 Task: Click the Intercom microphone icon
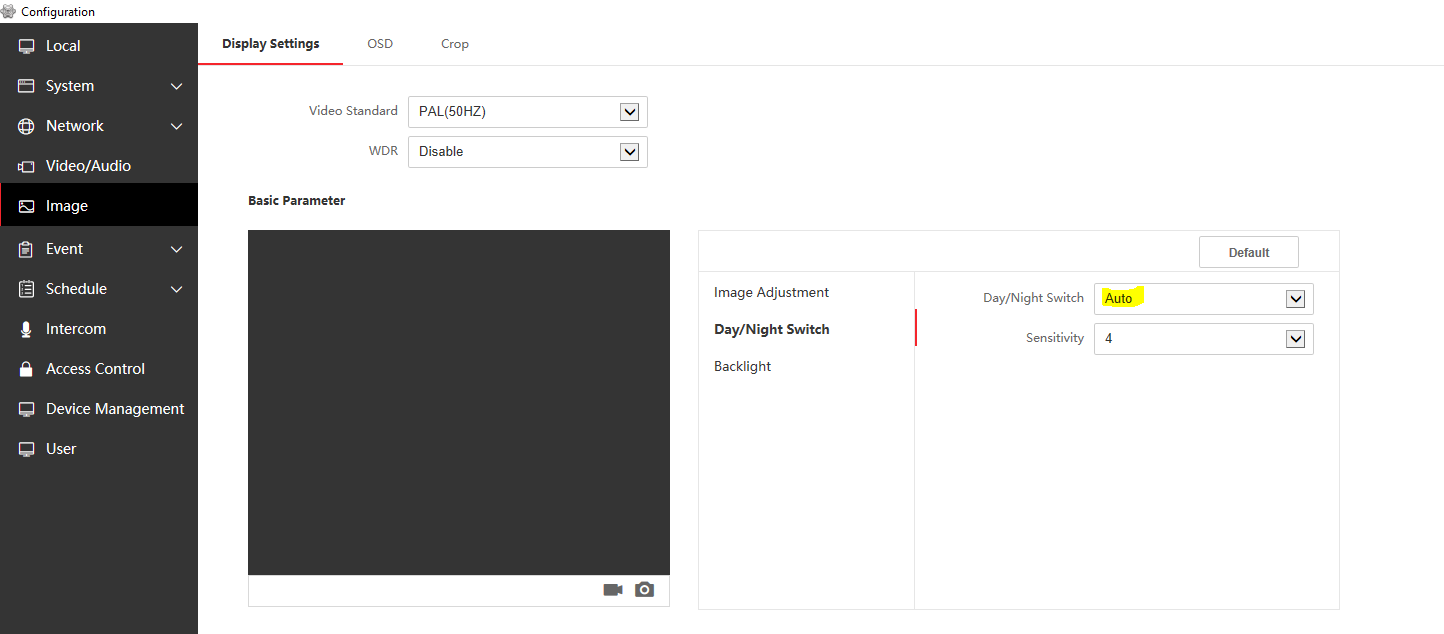click(27, 329)
